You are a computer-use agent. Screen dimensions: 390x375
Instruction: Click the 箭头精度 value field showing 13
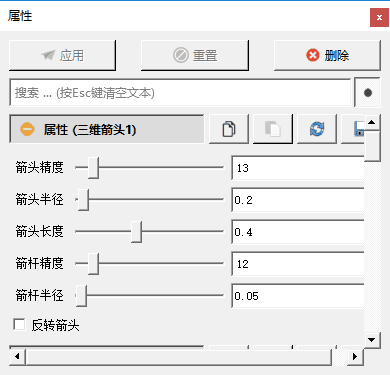(x=298, y=168)
